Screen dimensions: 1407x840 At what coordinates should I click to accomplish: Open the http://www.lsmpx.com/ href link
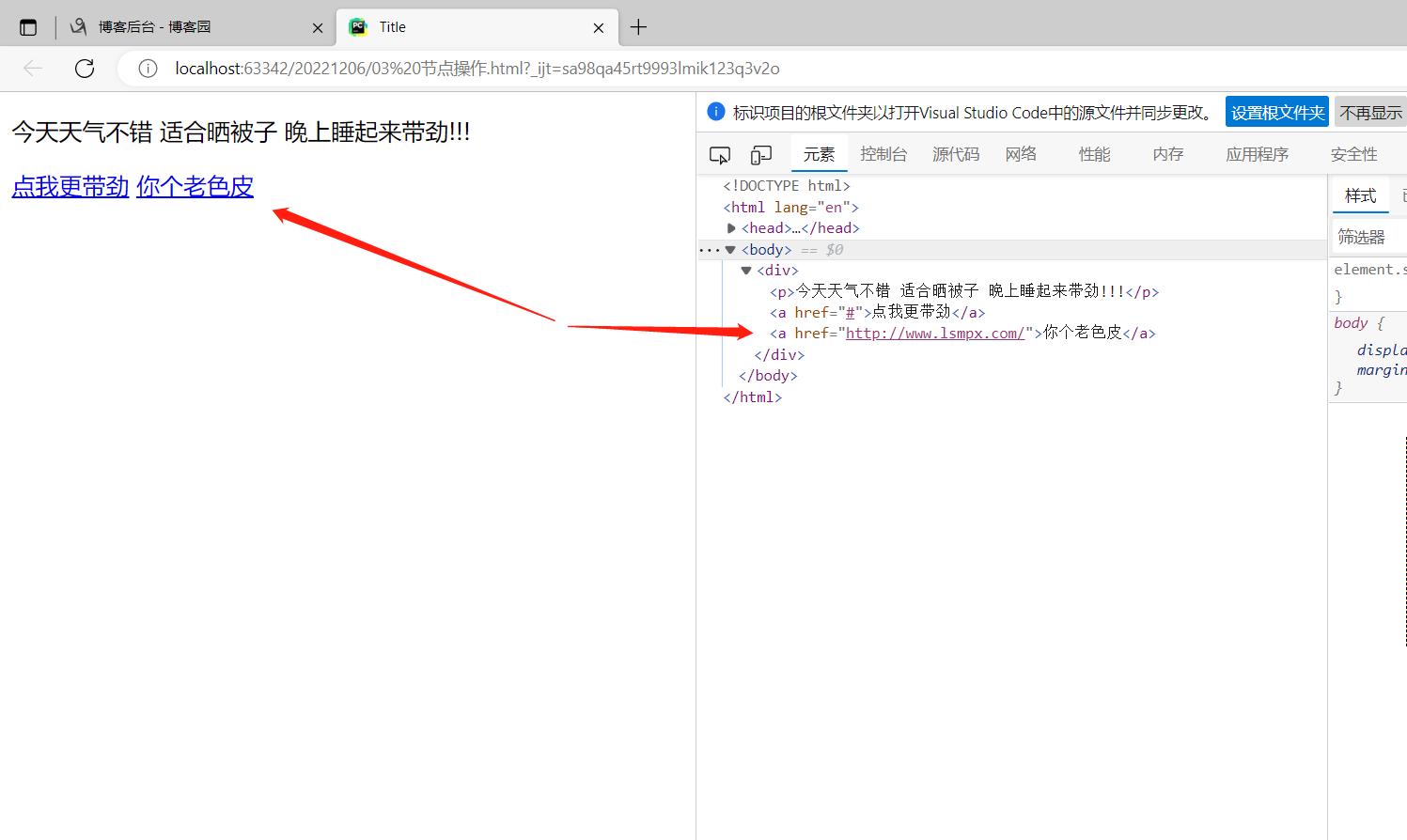coord(935,334)
